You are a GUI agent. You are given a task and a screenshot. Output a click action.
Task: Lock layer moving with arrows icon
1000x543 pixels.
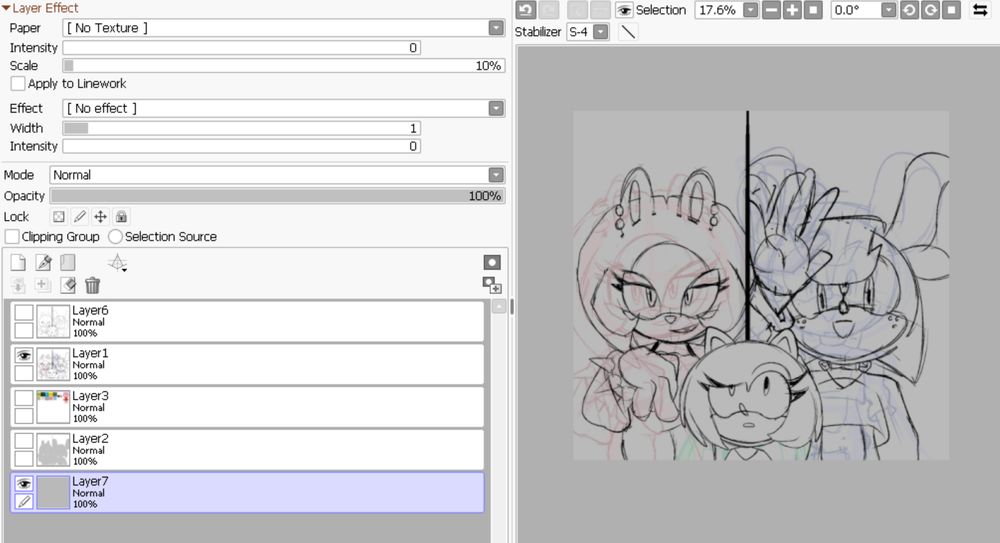coord(100,217)
